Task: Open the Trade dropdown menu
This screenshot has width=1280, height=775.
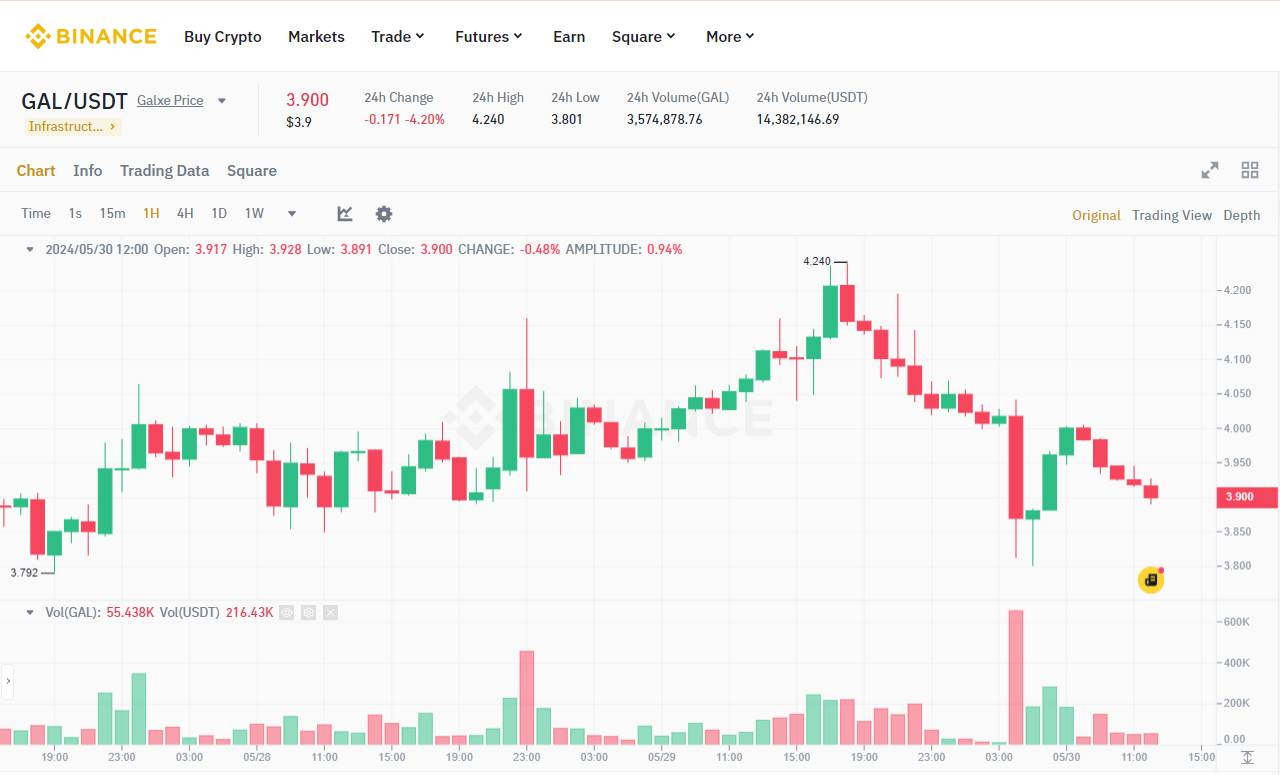Action: pos(398,36)
